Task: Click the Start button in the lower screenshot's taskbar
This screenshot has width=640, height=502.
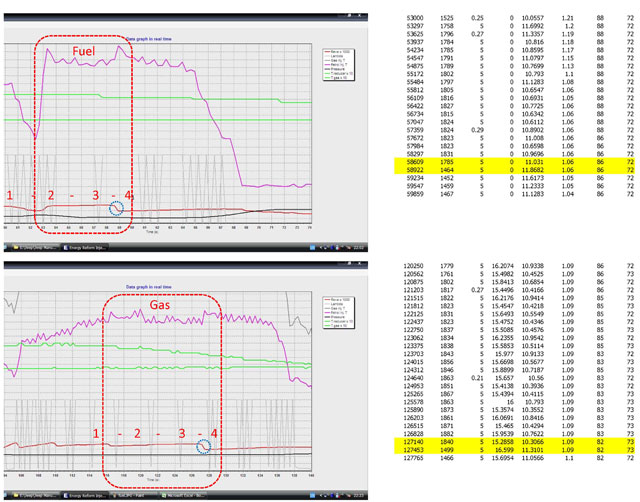Action: 6,495
